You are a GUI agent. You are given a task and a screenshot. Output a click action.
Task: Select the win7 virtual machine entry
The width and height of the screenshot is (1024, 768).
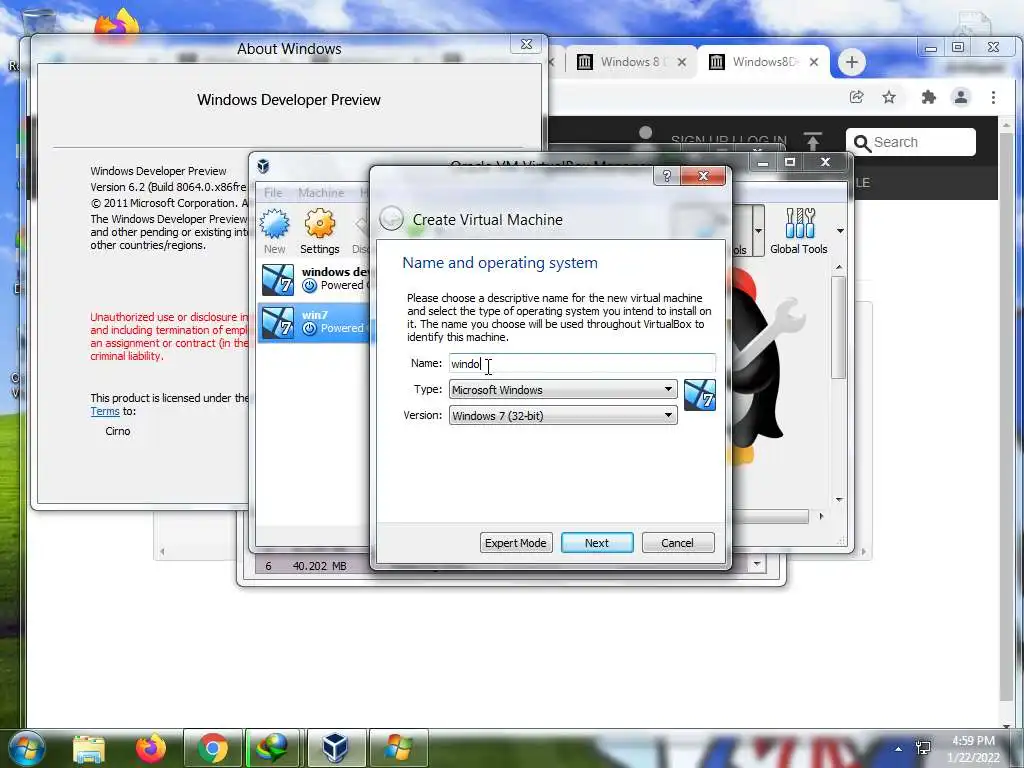coord(315,321)
